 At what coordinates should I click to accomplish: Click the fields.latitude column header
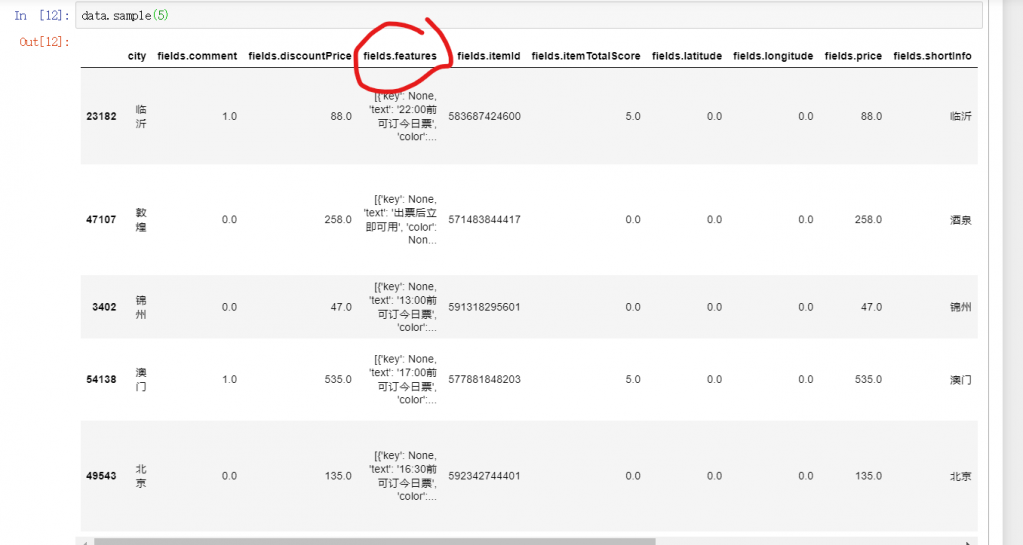686,56
